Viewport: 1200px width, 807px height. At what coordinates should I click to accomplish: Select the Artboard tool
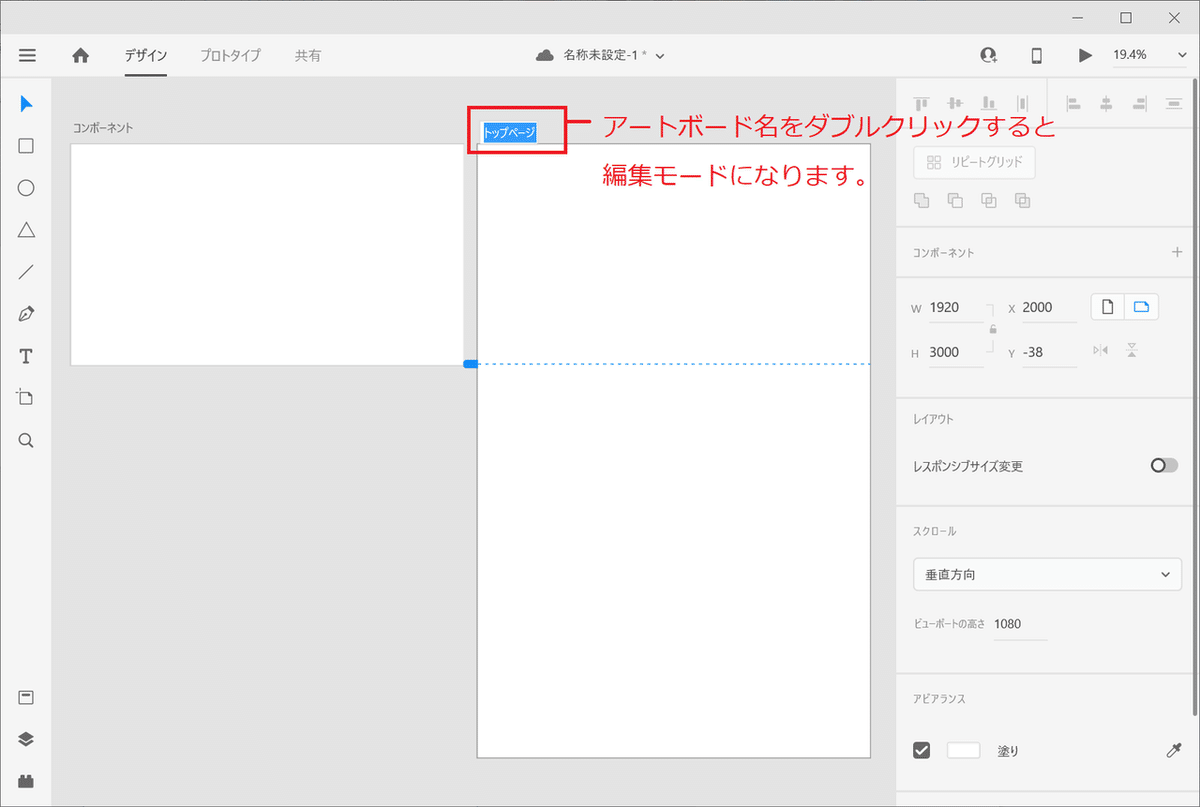pyautogui.click(x=27, y=398)
